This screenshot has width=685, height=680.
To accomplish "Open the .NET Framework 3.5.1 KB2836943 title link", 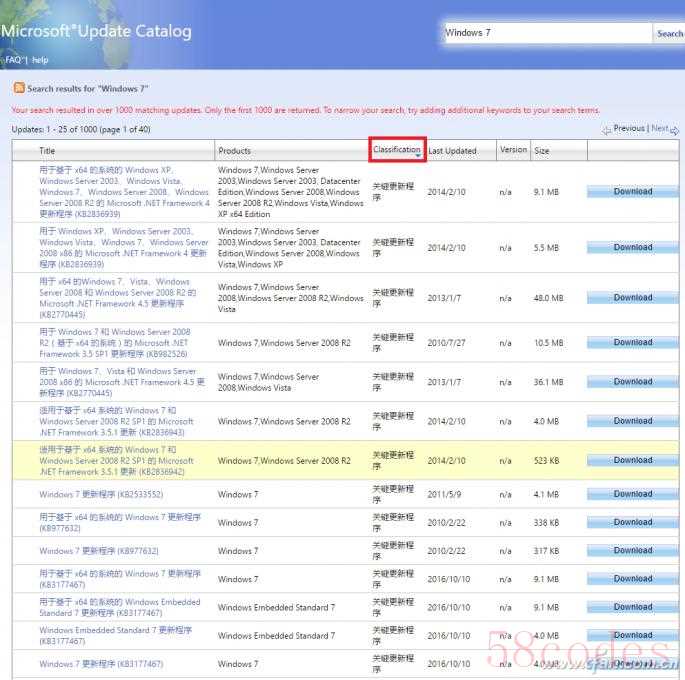I will point(116,421).
